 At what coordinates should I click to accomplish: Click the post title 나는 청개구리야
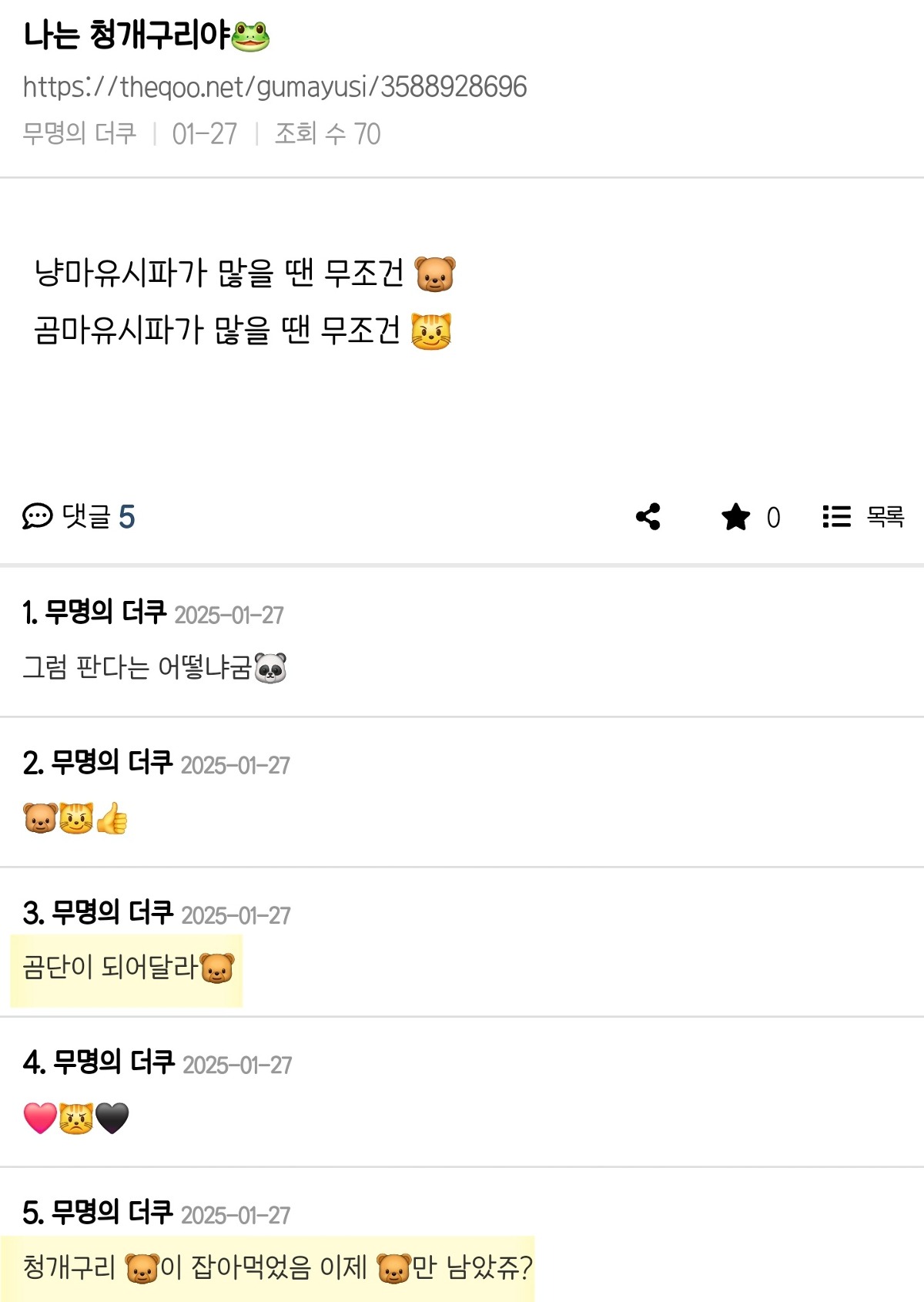pyautogui.click(x=146, y=35)
